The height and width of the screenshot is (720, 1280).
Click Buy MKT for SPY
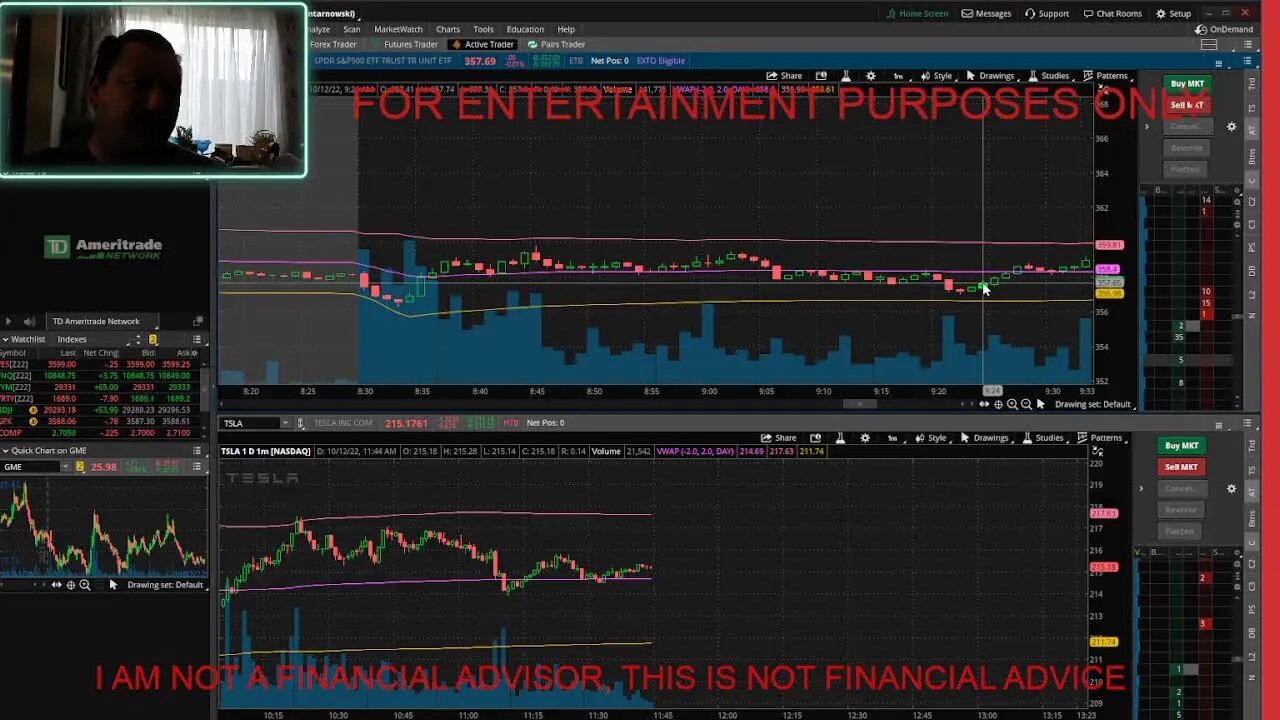(x=1187, y=84)
